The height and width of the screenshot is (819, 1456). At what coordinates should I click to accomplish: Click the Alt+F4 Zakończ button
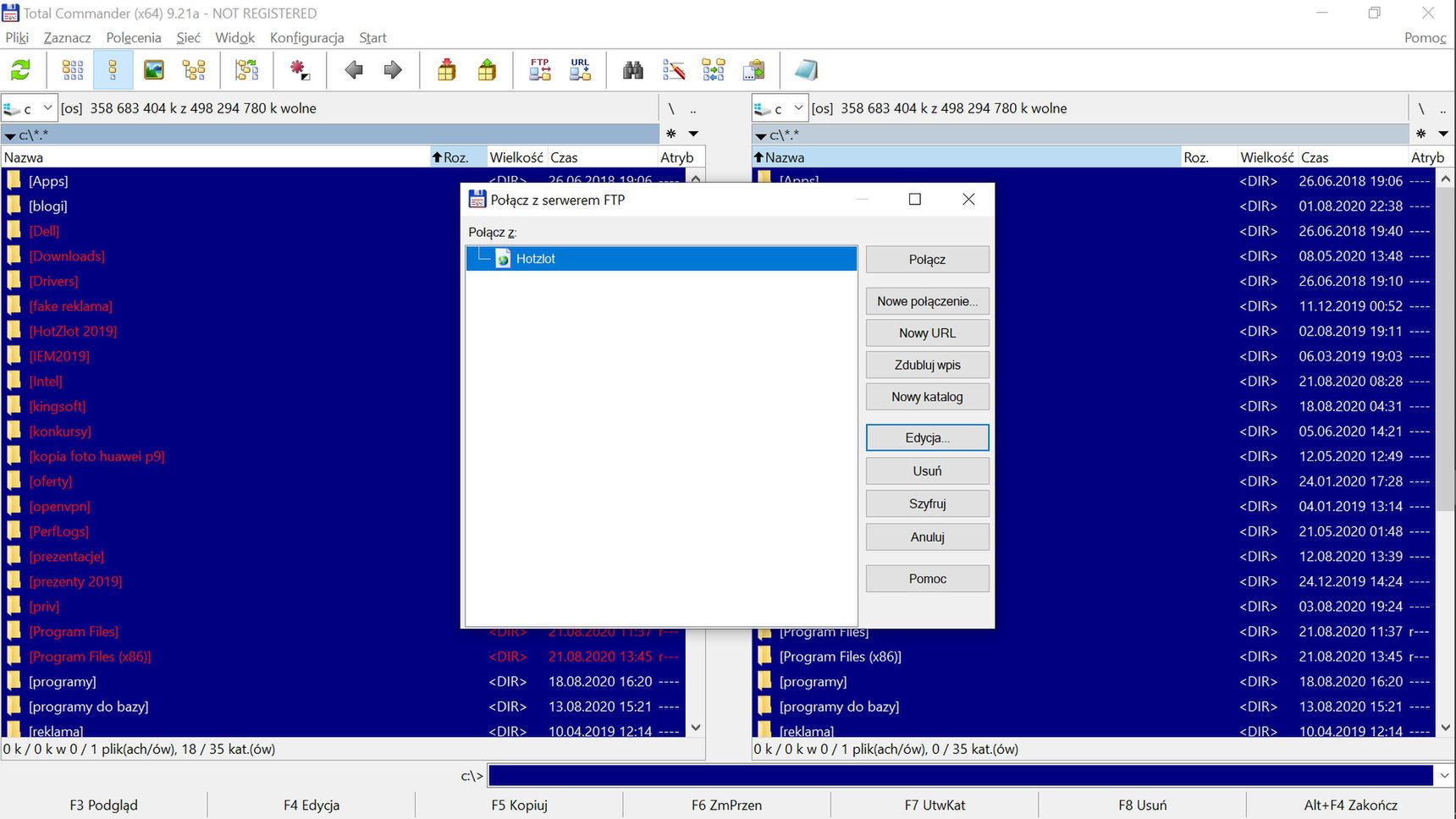tap(1350, 805)
